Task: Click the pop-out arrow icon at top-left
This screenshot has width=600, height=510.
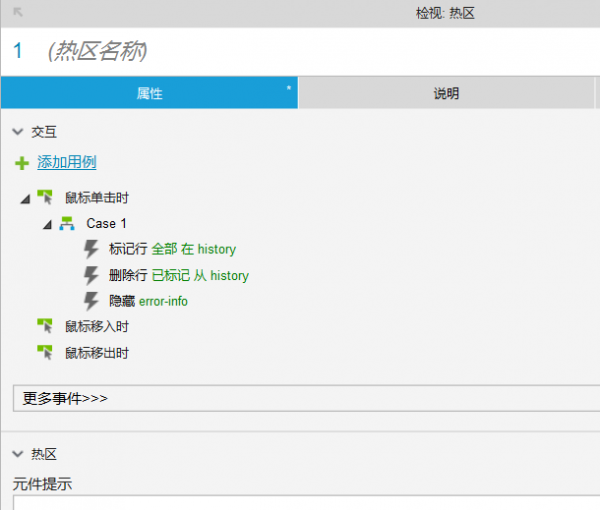Action: pyautogui.click(x=17, y=12)
